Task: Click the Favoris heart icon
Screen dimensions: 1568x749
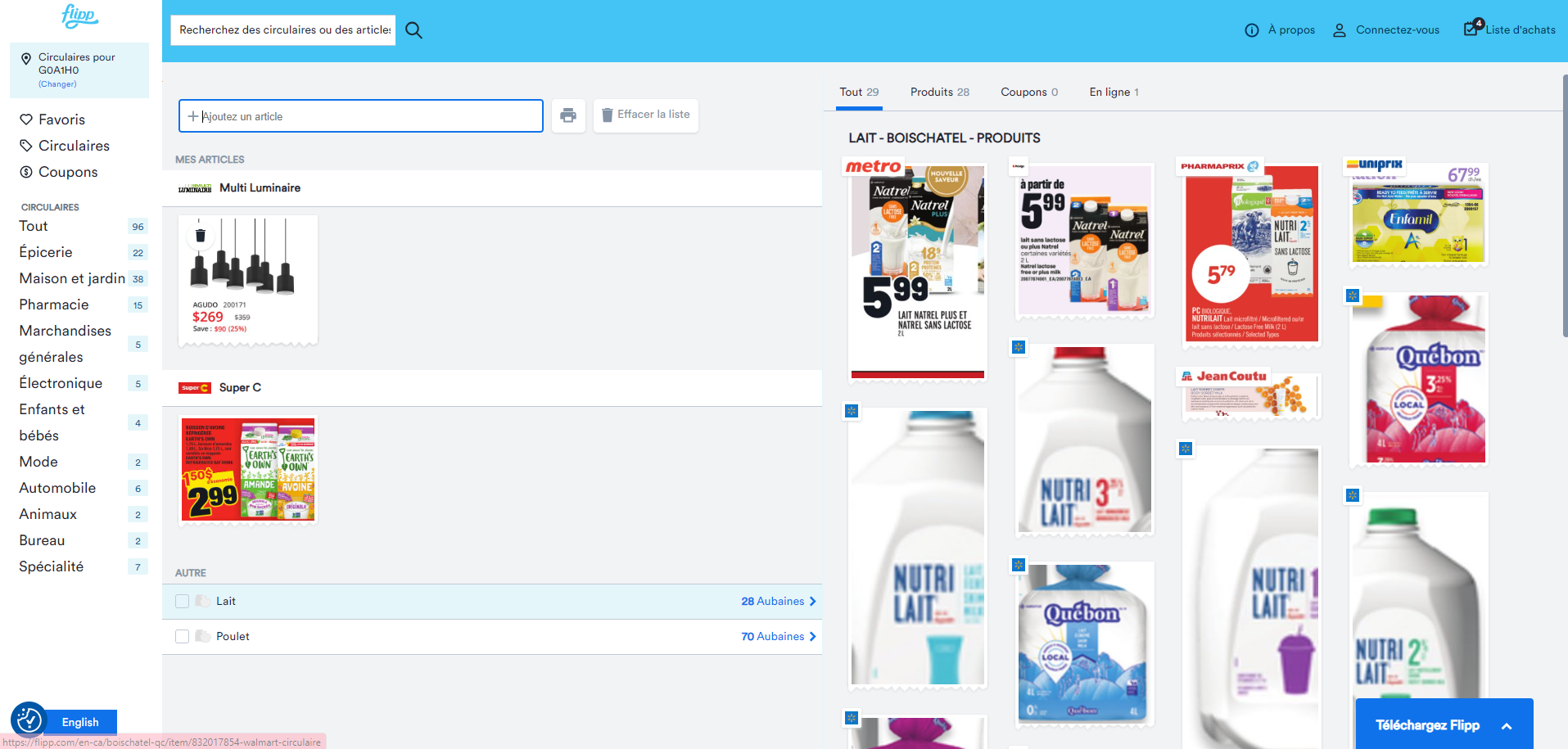Action: pos(26,120)
